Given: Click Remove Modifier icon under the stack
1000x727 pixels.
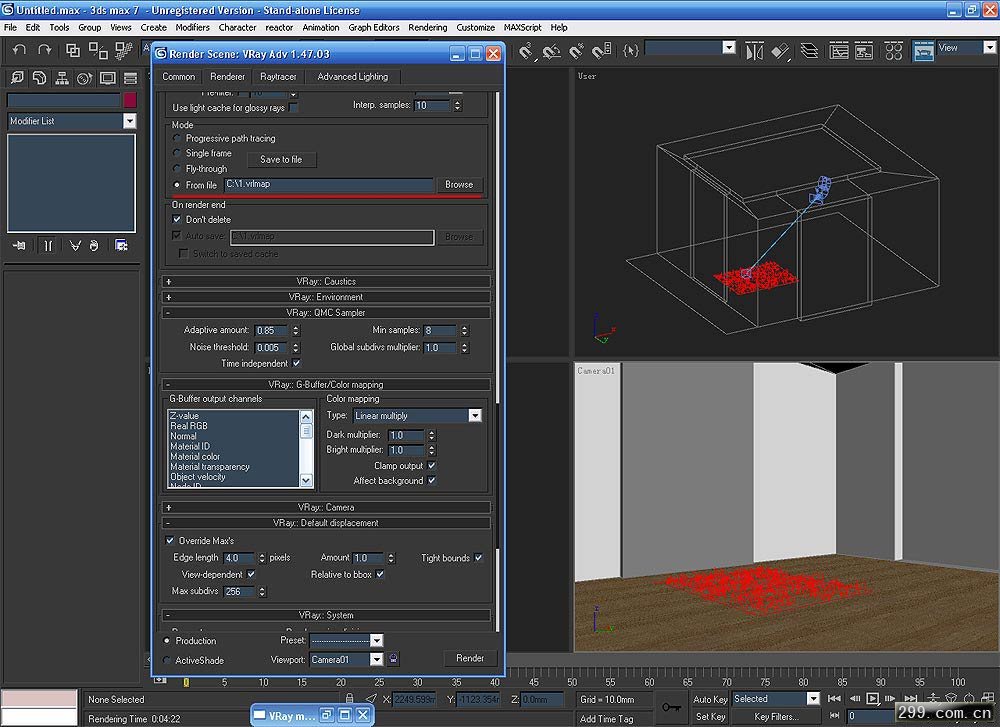Looking at the screenshot, I should (x=94, y=246).
